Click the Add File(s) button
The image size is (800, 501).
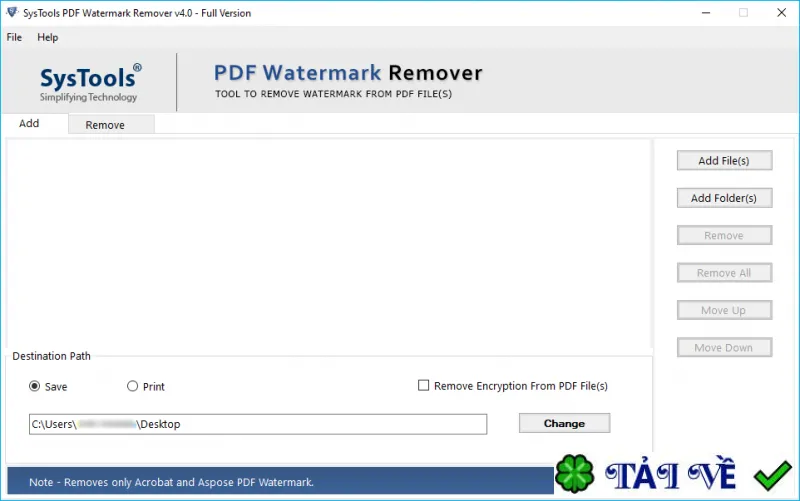pos(724,161)
